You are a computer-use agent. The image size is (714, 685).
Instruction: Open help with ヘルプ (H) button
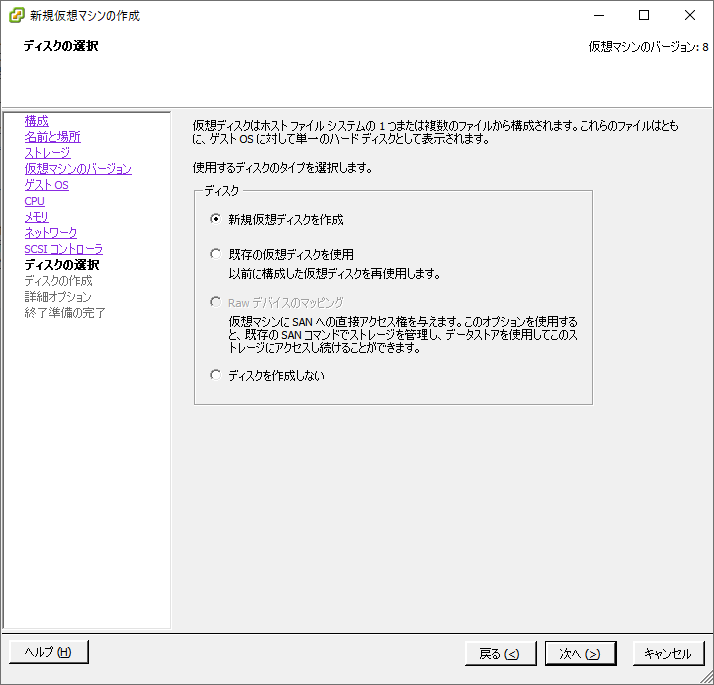point(49,652)
